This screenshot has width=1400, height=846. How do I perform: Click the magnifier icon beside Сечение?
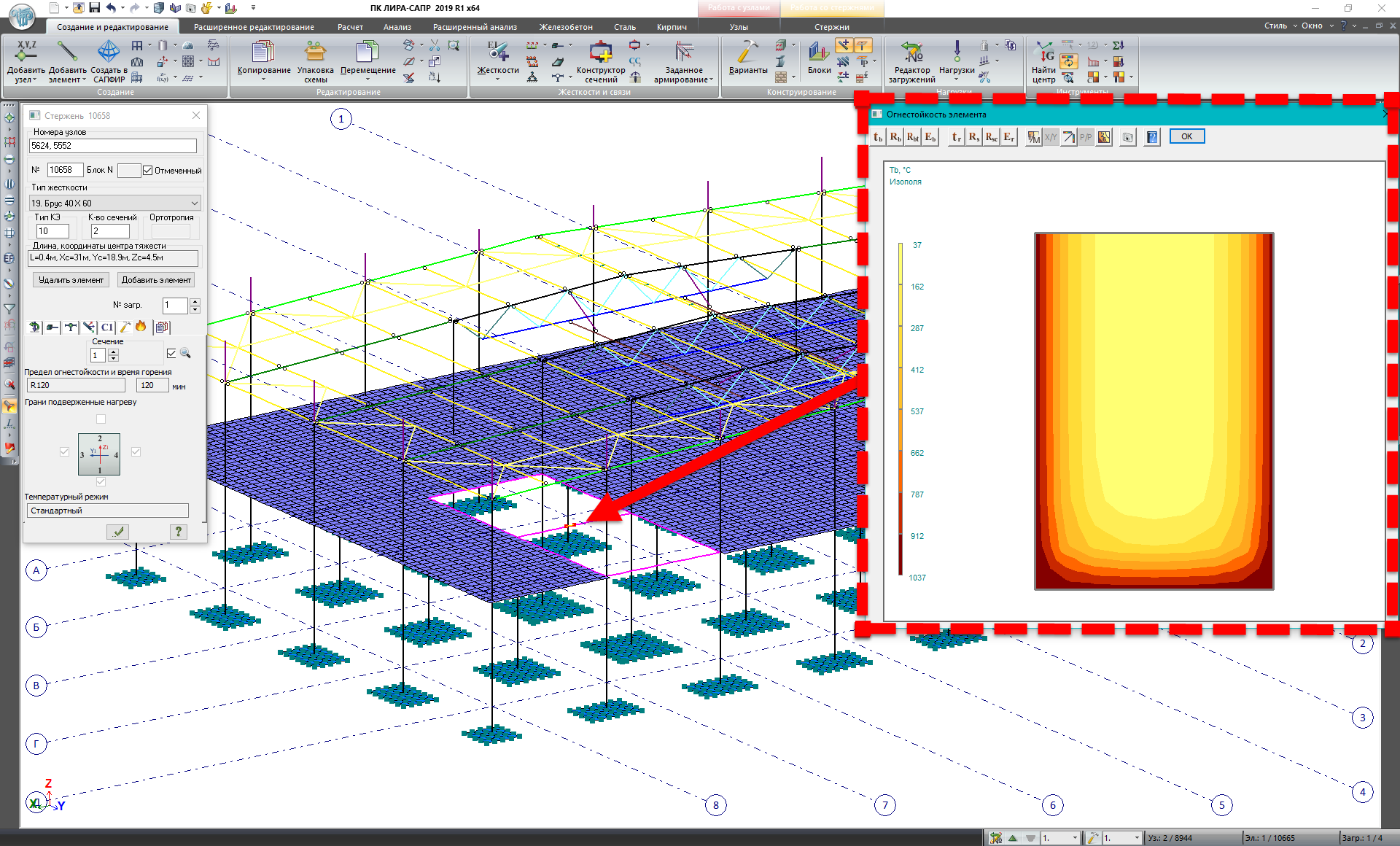pyautogui.click(x=186, y=354)
